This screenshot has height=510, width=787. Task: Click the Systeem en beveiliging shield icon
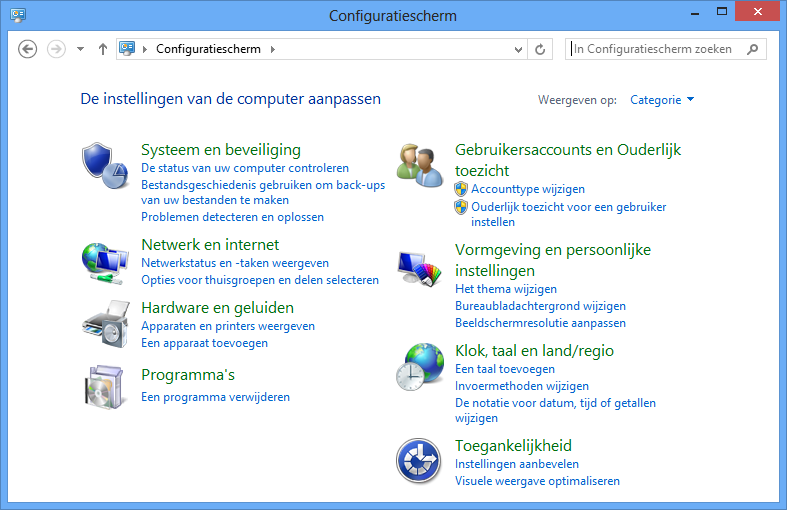pos(105,166)
